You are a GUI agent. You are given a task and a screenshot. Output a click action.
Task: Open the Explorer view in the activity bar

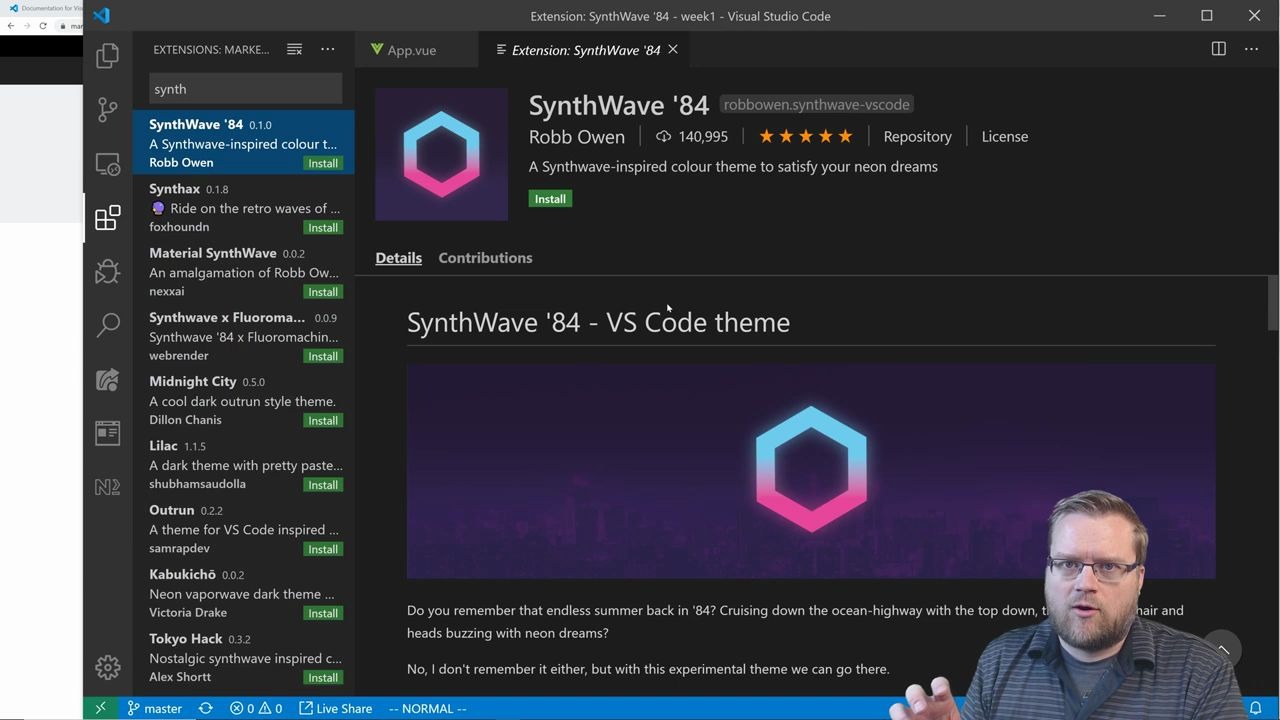(x=107, y=55)
